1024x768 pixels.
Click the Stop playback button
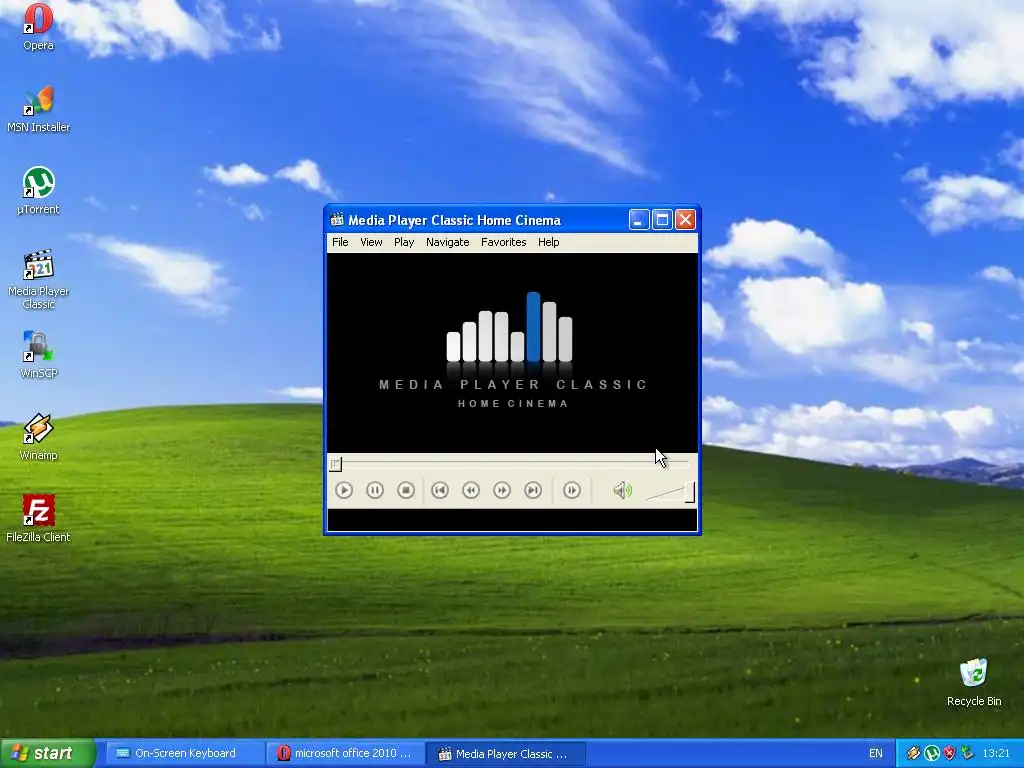coord(406,490)
